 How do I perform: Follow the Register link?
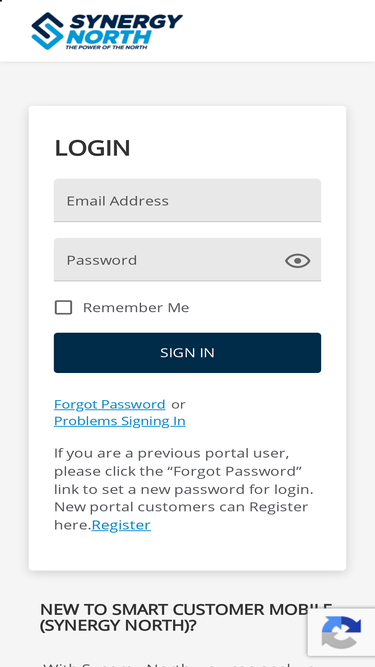pos(121,525)
